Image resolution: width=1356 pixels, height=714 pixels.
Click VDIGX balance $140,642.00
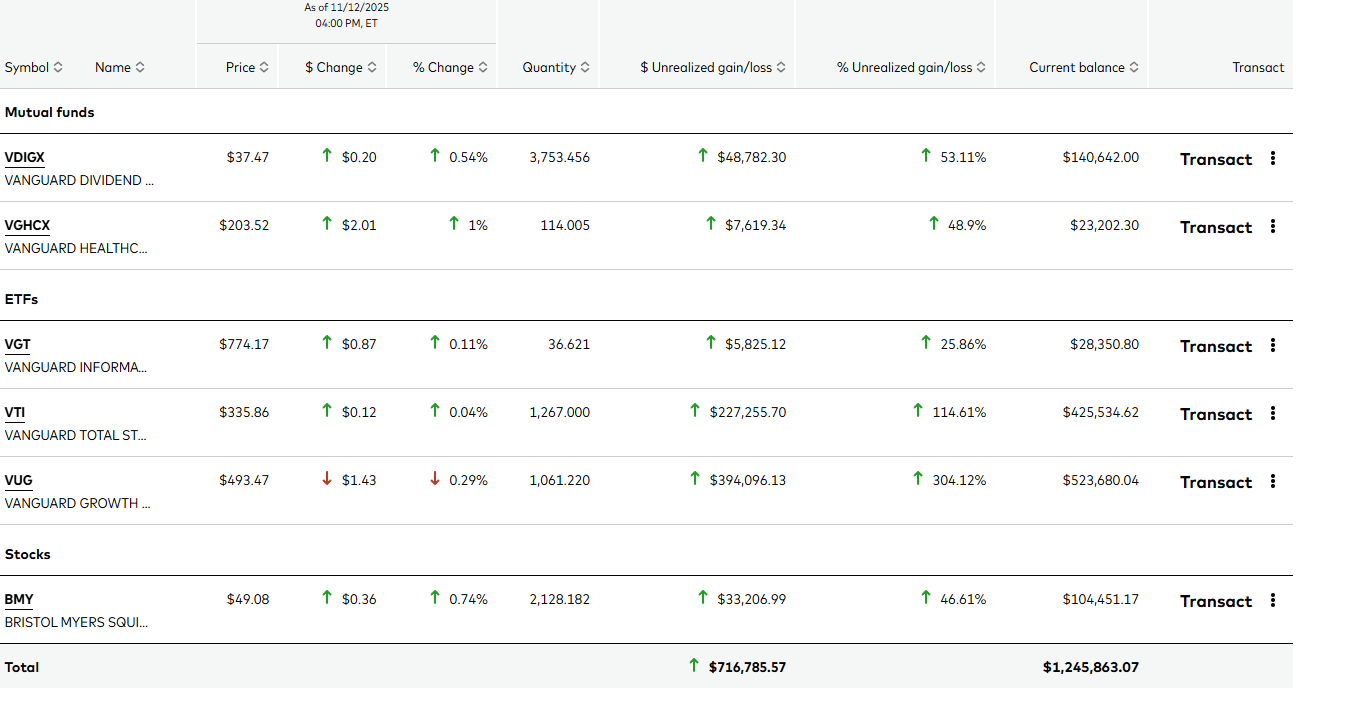click(x=1101, y=157)
